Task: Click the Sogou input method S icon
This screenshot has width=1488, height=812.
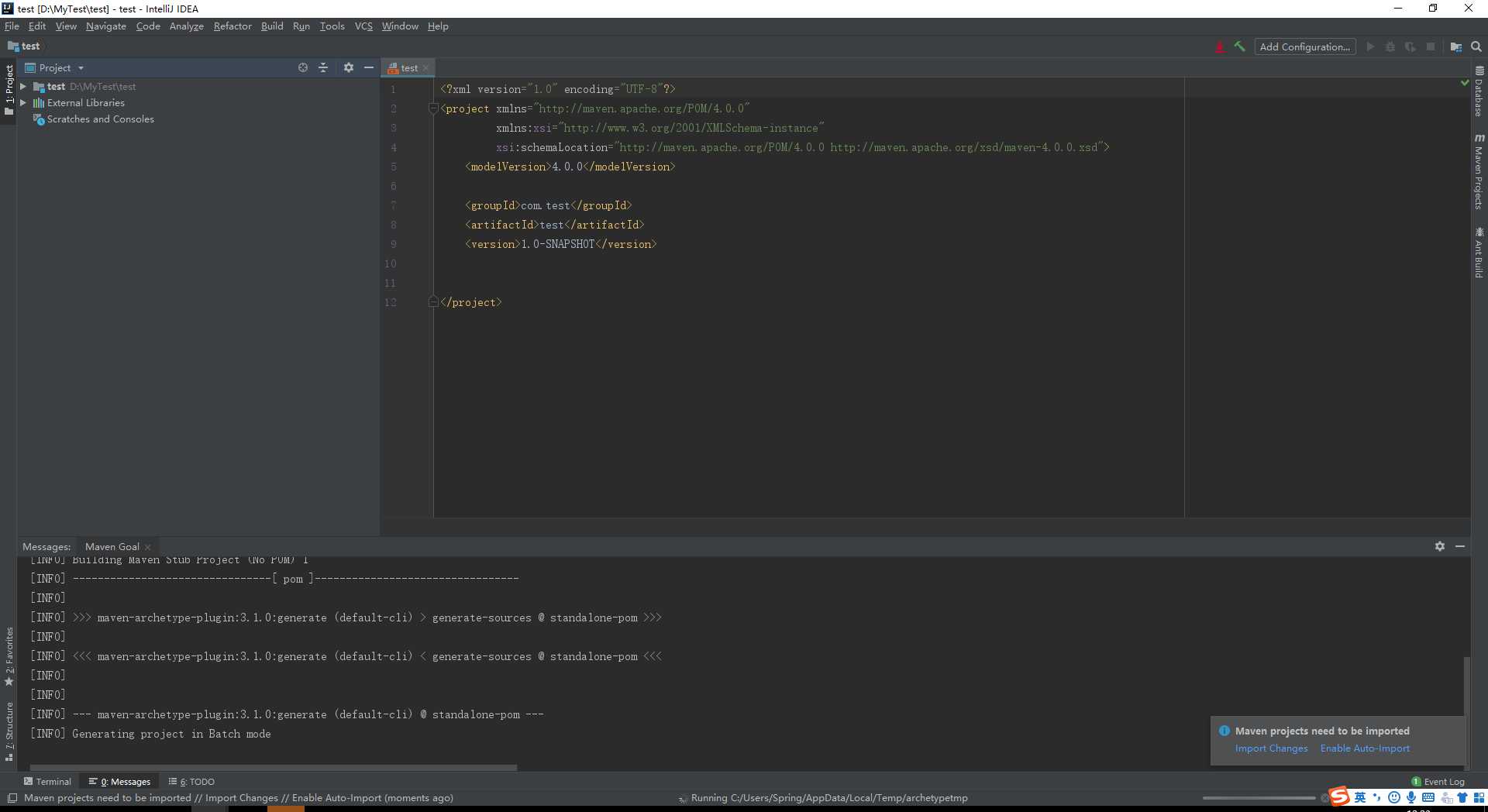Action: 1340,797
